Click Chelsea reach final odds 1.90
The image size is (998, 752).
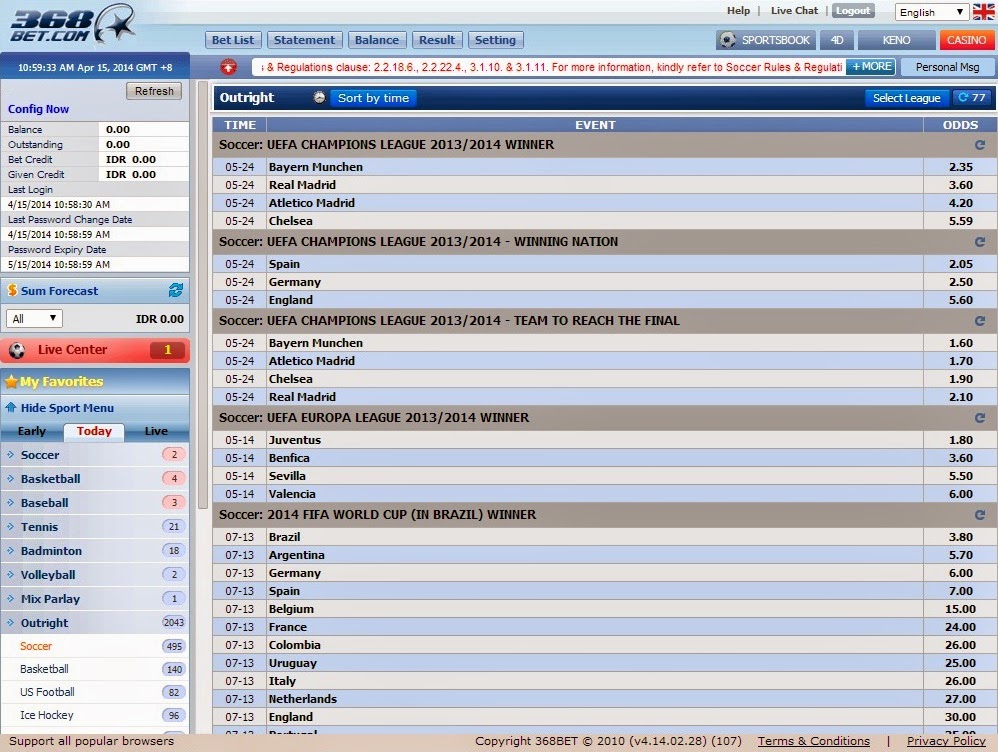960,379
